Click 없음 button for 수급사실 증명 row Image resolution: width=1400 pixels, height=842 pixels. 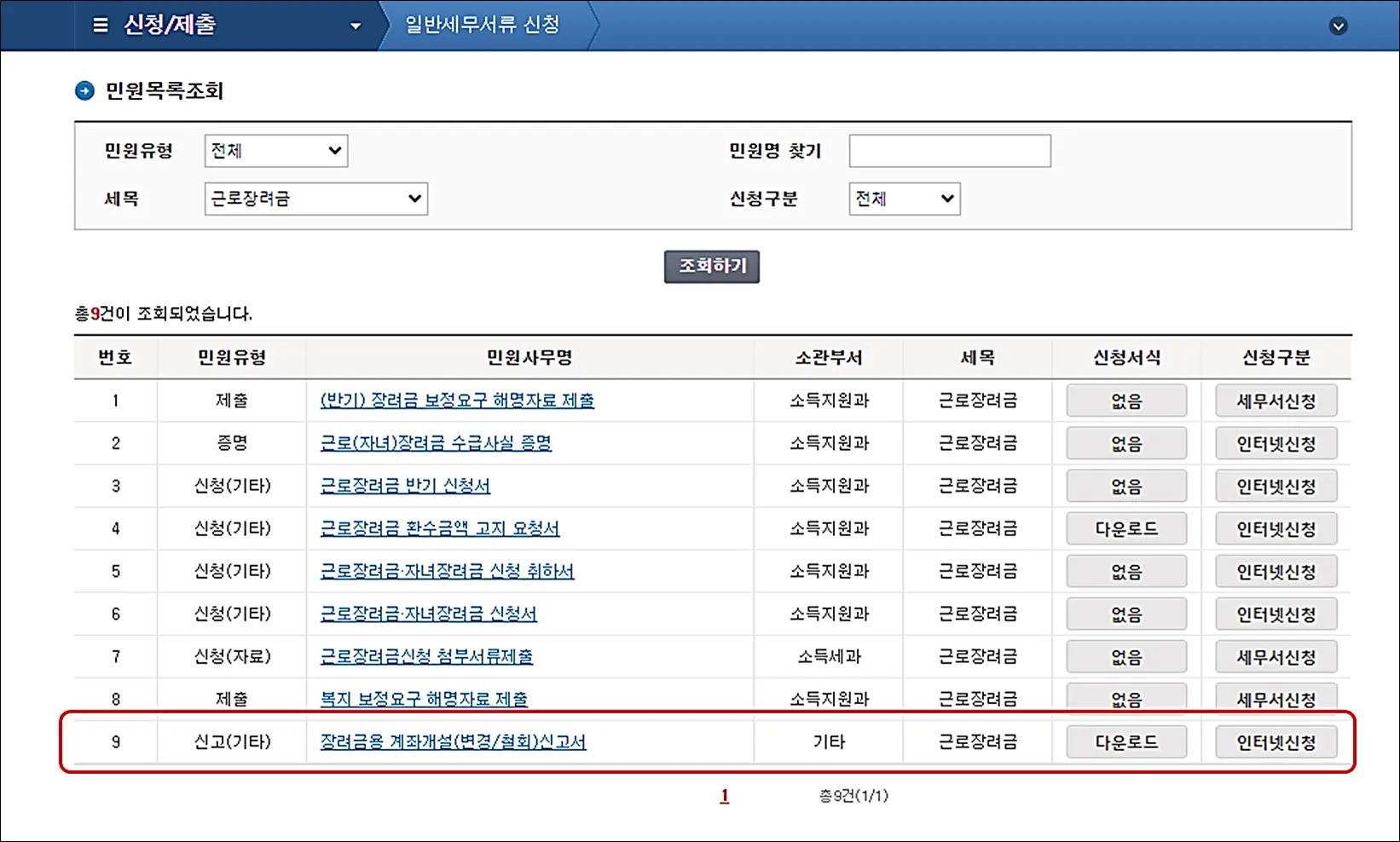click(x=1126, y=443)
